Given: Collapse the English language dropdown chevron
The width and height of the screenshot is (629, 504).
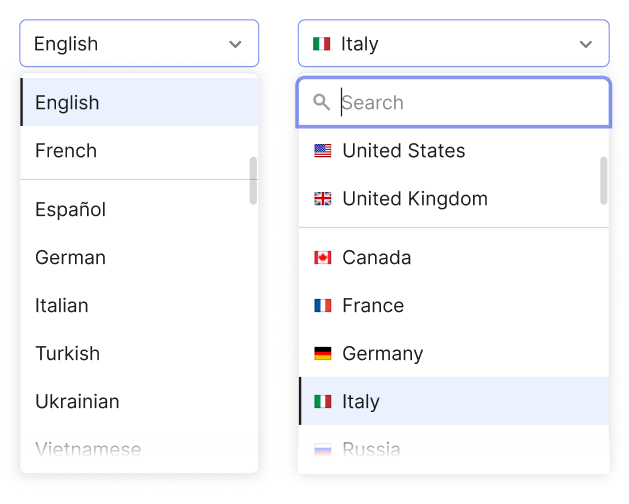Looking at the screenshot, I should (235, 44).
